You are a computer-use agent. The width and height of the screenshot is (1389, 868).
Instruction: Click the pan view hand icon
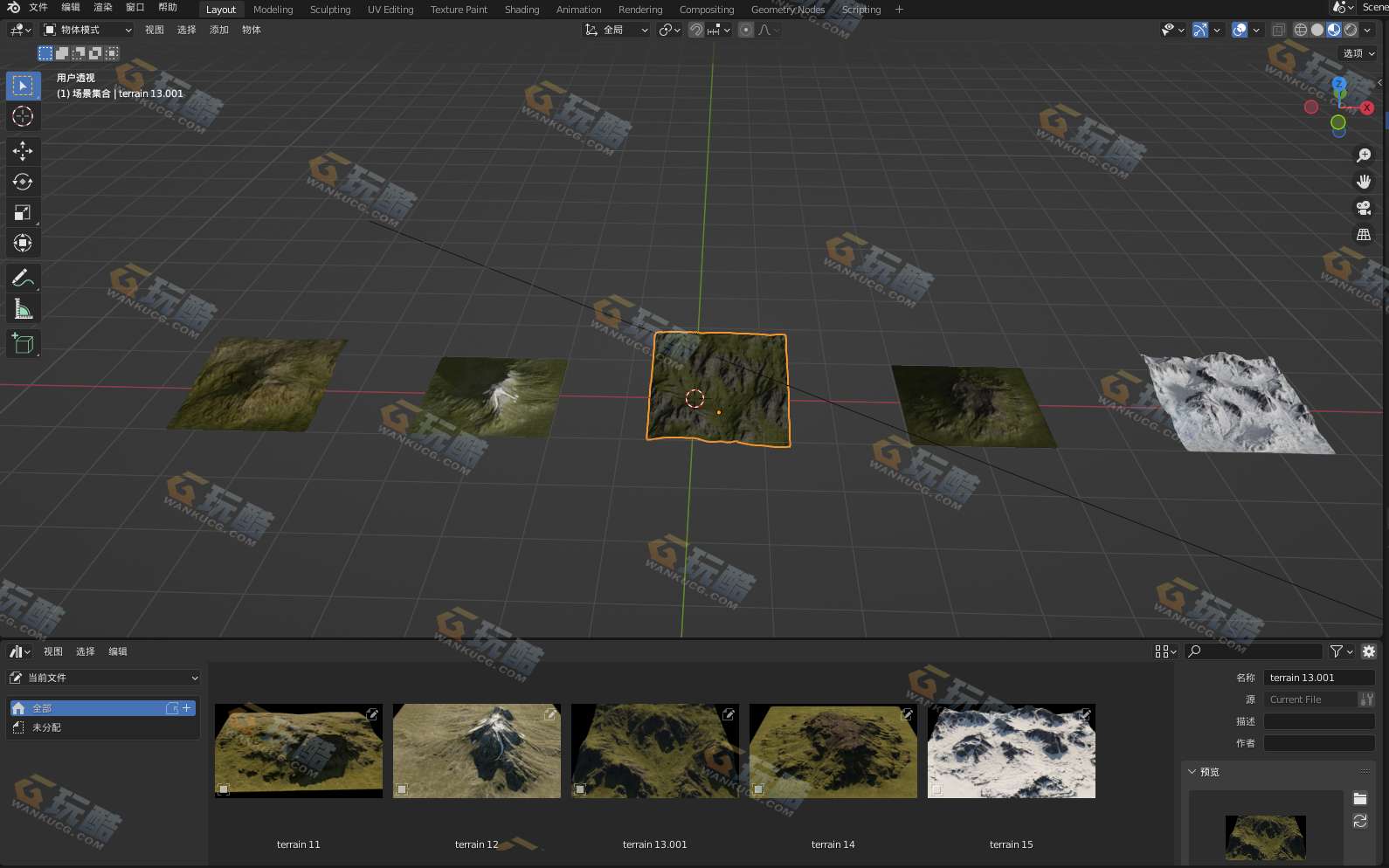[1363, 182]
